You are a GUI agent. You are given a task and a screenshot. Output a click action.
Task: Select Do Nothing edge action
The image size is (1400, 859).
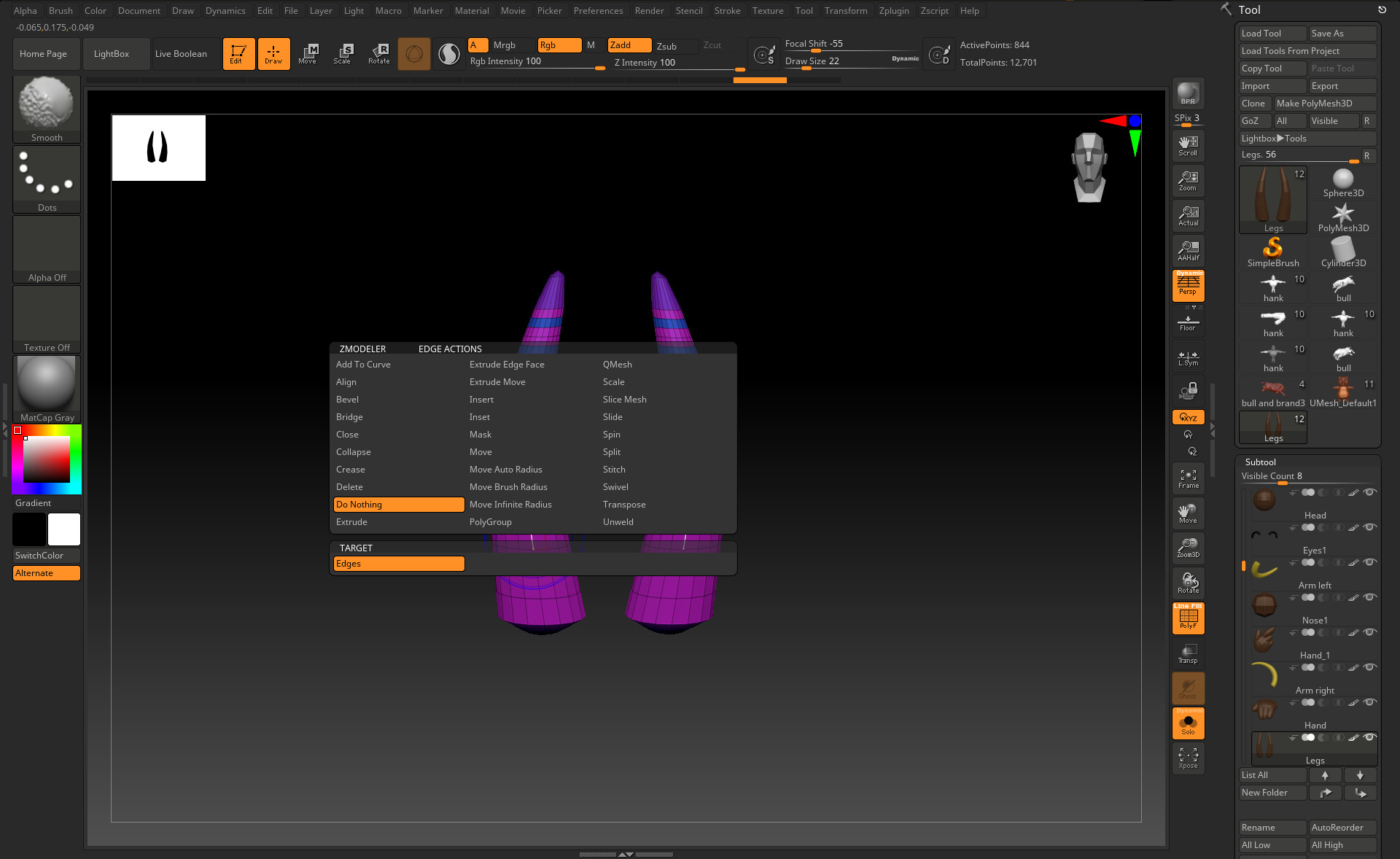point(399,505)
